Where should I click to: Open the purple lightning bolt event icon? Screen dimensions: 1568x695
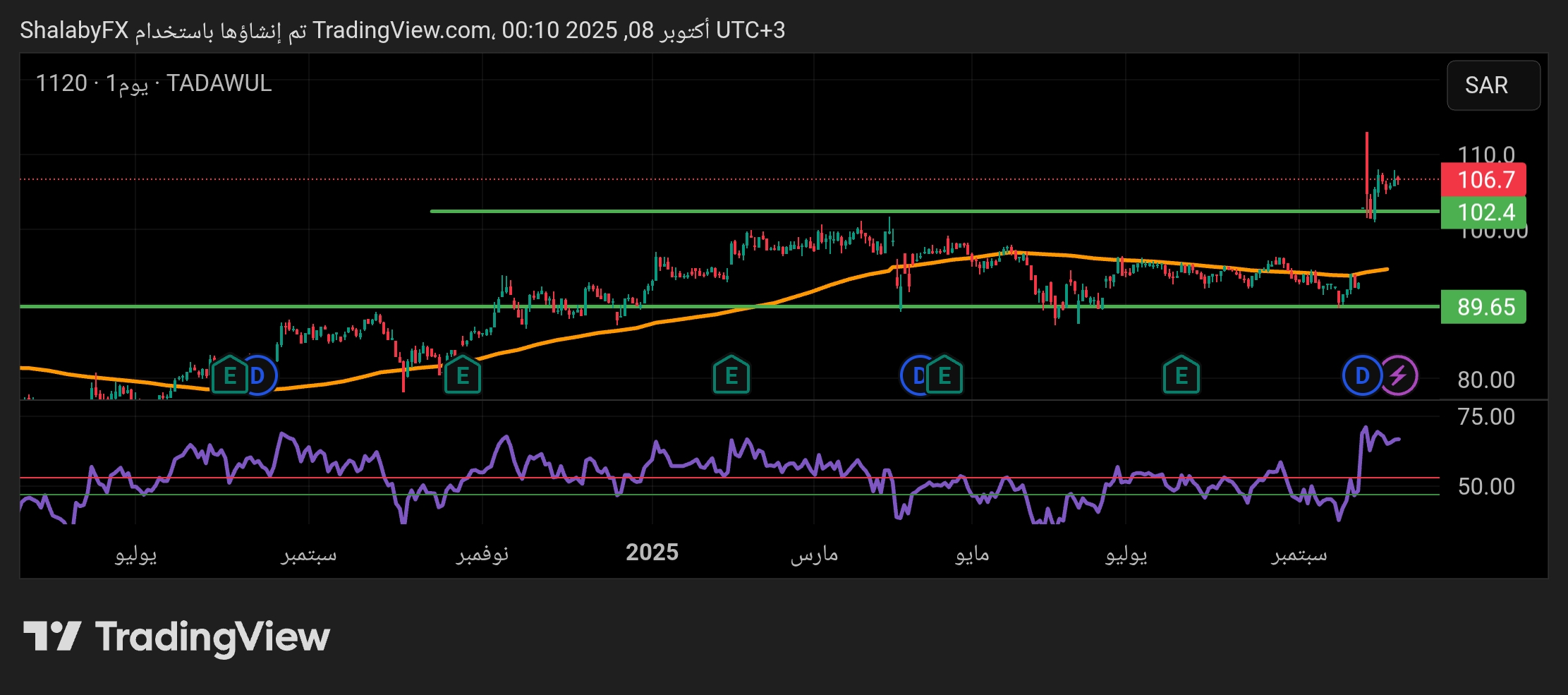1398,375
